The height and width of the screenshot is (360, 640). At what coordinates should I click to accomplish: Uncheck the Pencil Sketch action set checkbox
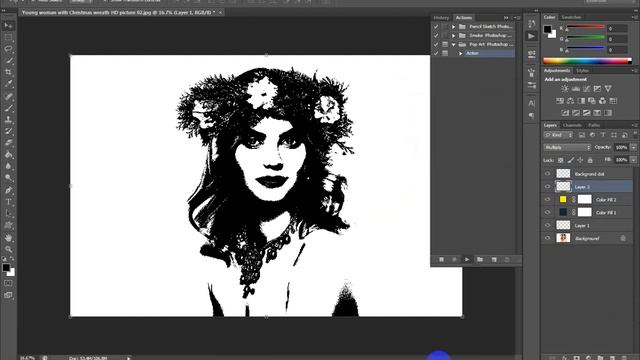[x=436, y=27]
